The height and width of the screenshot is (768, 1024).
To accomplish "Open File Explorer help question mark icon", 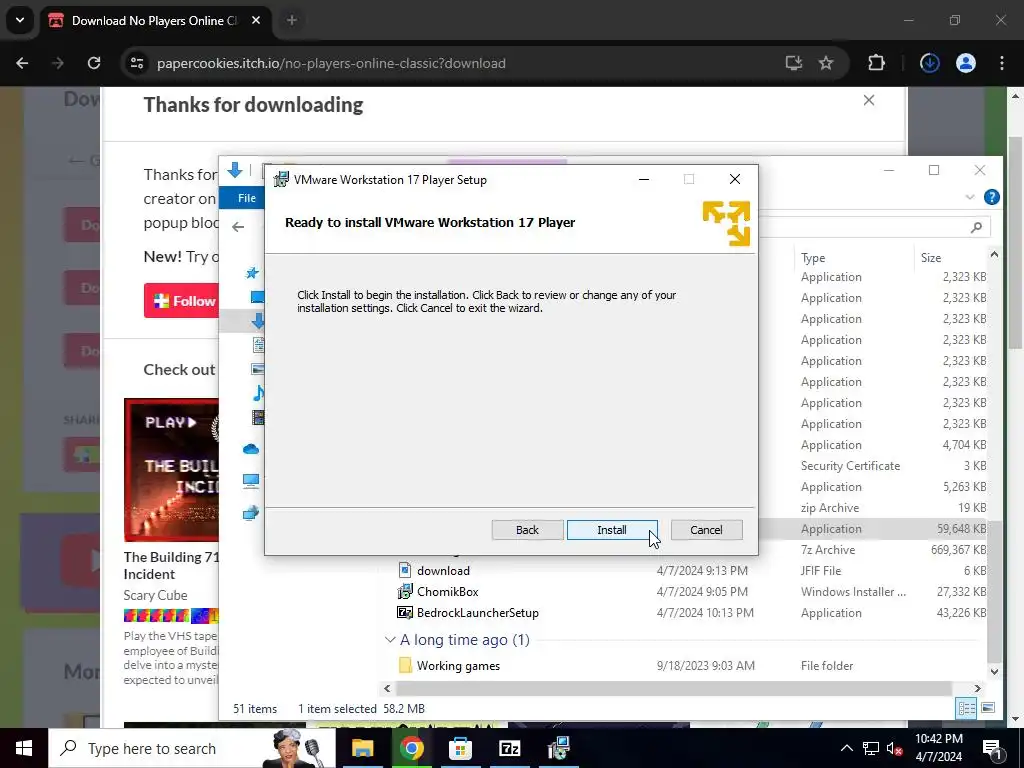I will coord(991,197).
